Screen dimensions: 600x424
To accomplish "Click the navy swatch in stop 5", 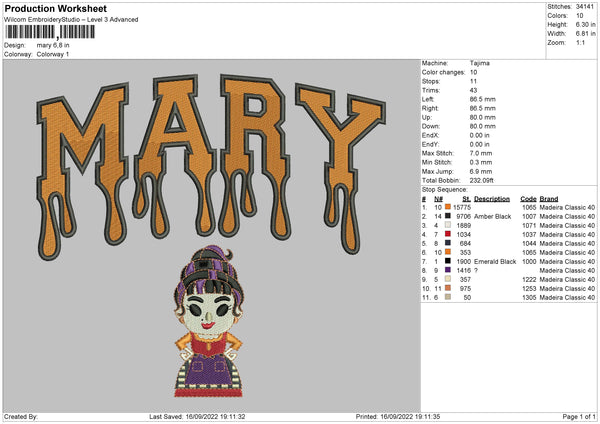I will coord(448,243).
